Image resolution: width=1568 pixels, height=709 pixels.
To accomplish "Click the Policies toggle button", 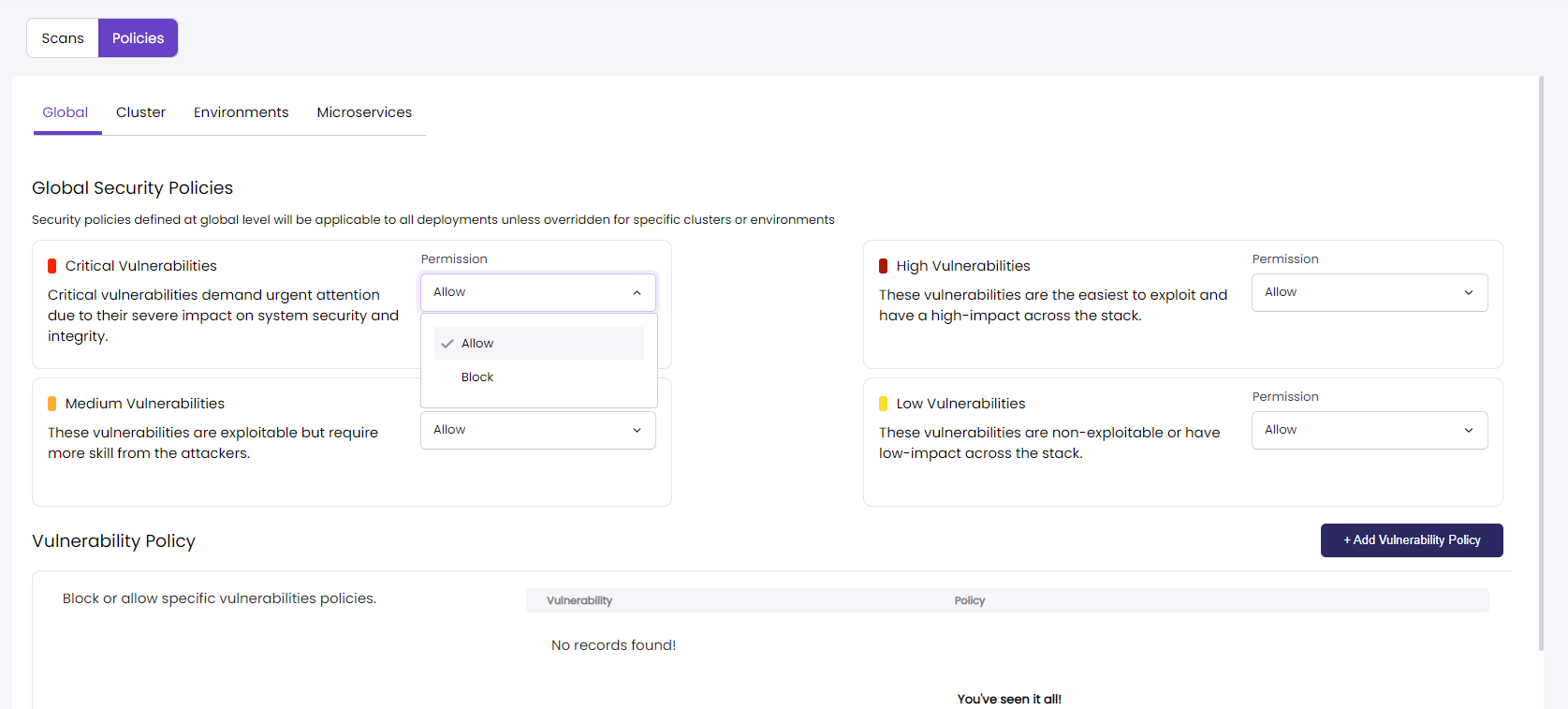I will (138, 38).
